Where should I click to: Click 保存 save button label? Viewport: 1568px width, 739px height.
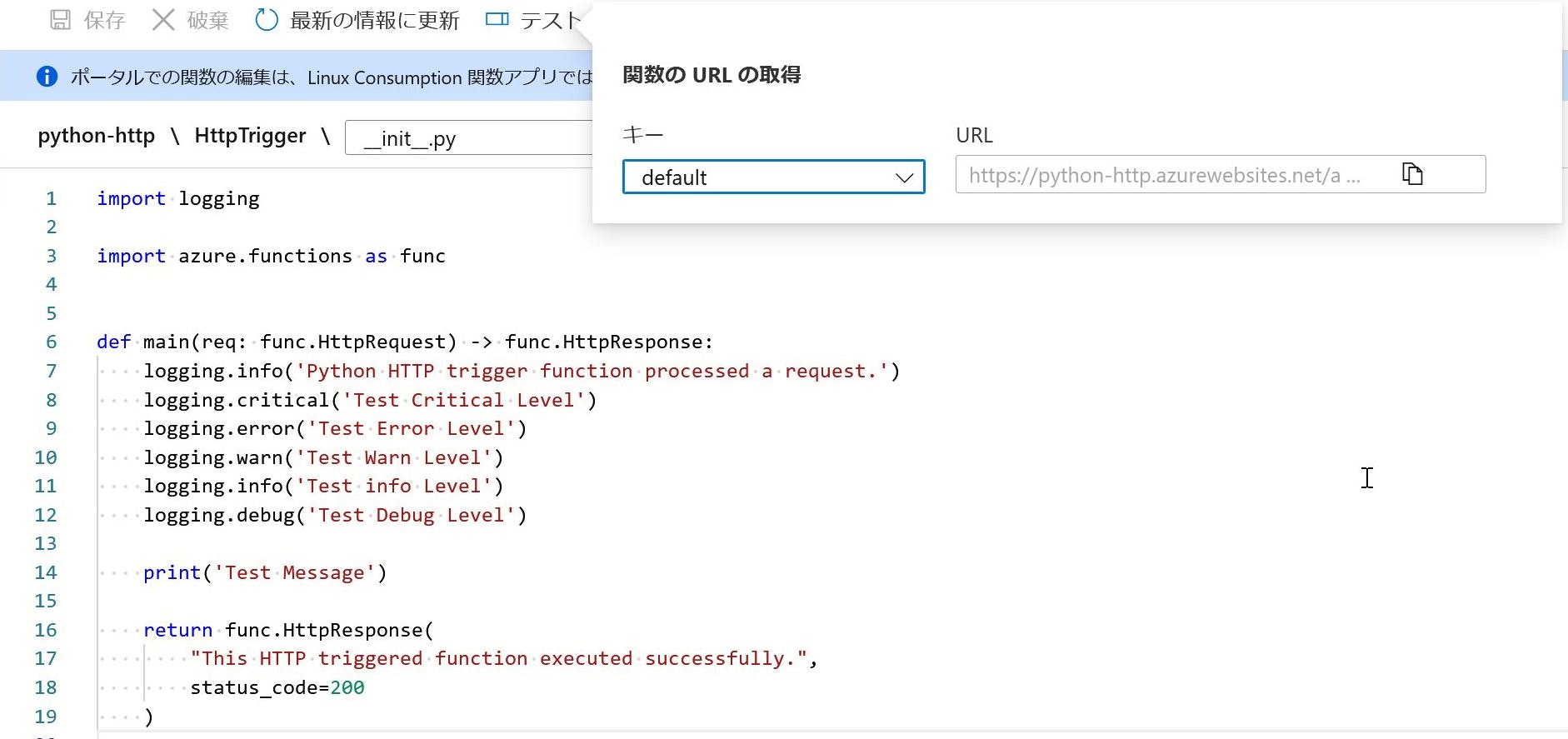104,20
